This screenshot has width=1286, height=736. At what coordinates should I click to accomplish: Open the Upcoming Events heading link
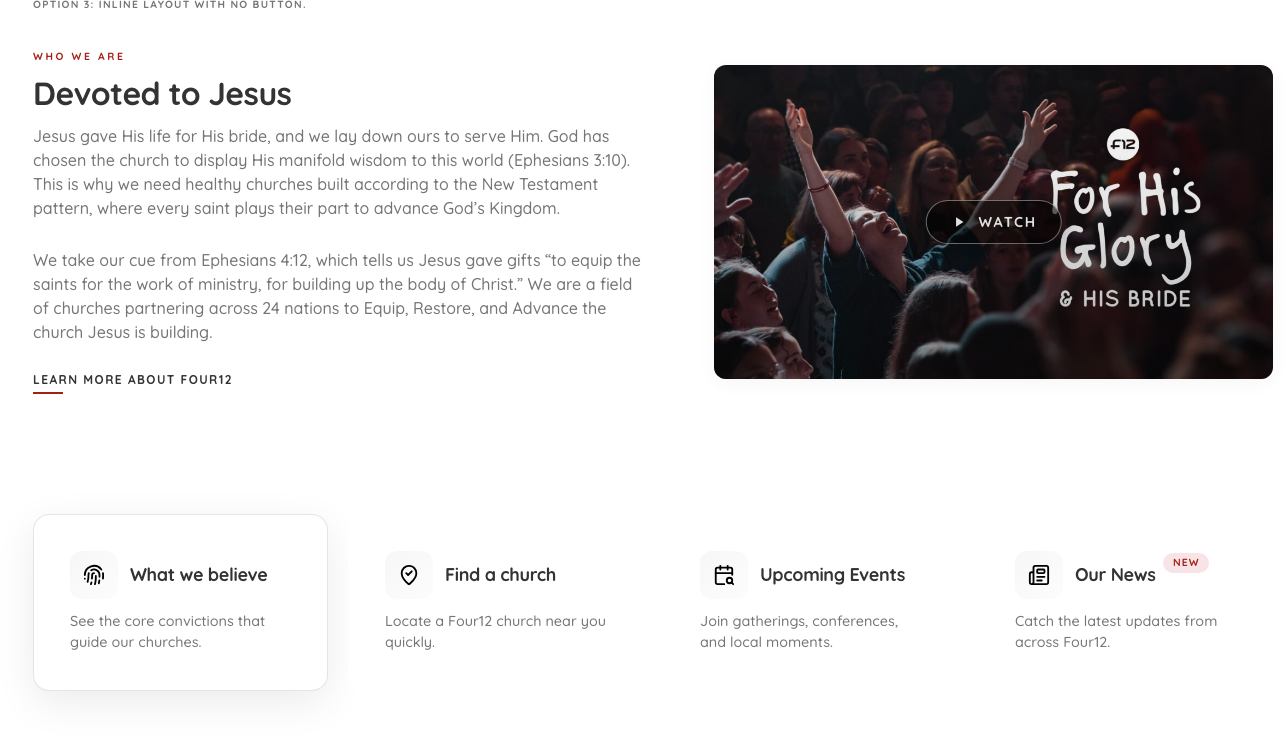(832, 575)
